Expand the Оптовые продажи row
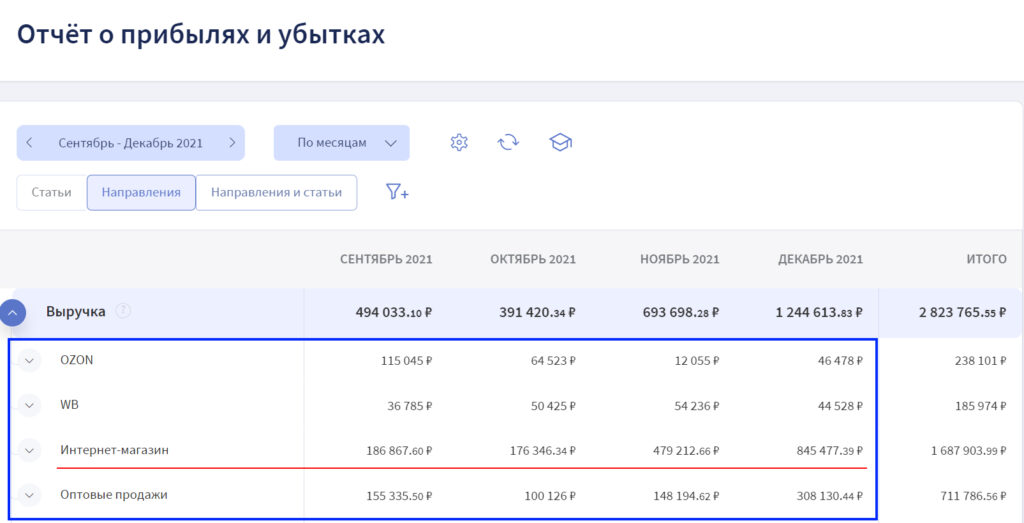Viewport: 1024px width, 523px height. point(29,495)
